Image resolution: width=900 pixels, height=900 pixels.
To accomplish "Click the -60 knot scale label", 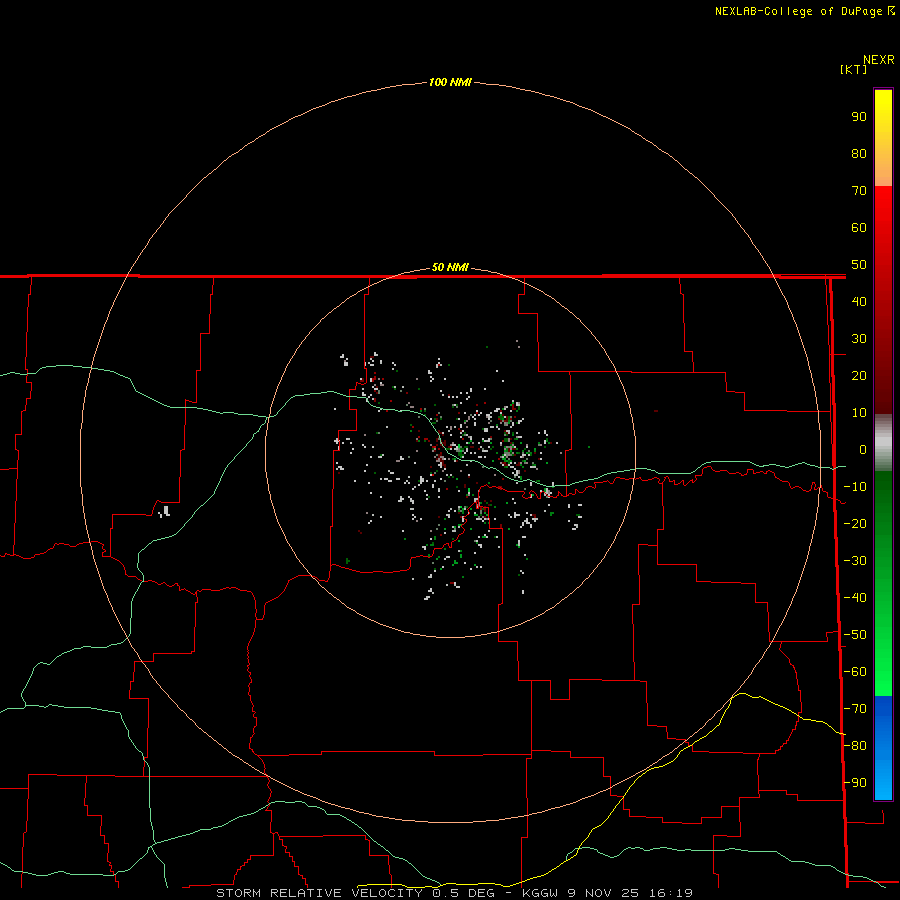I will pyautogui.click(x=855, y=672).
